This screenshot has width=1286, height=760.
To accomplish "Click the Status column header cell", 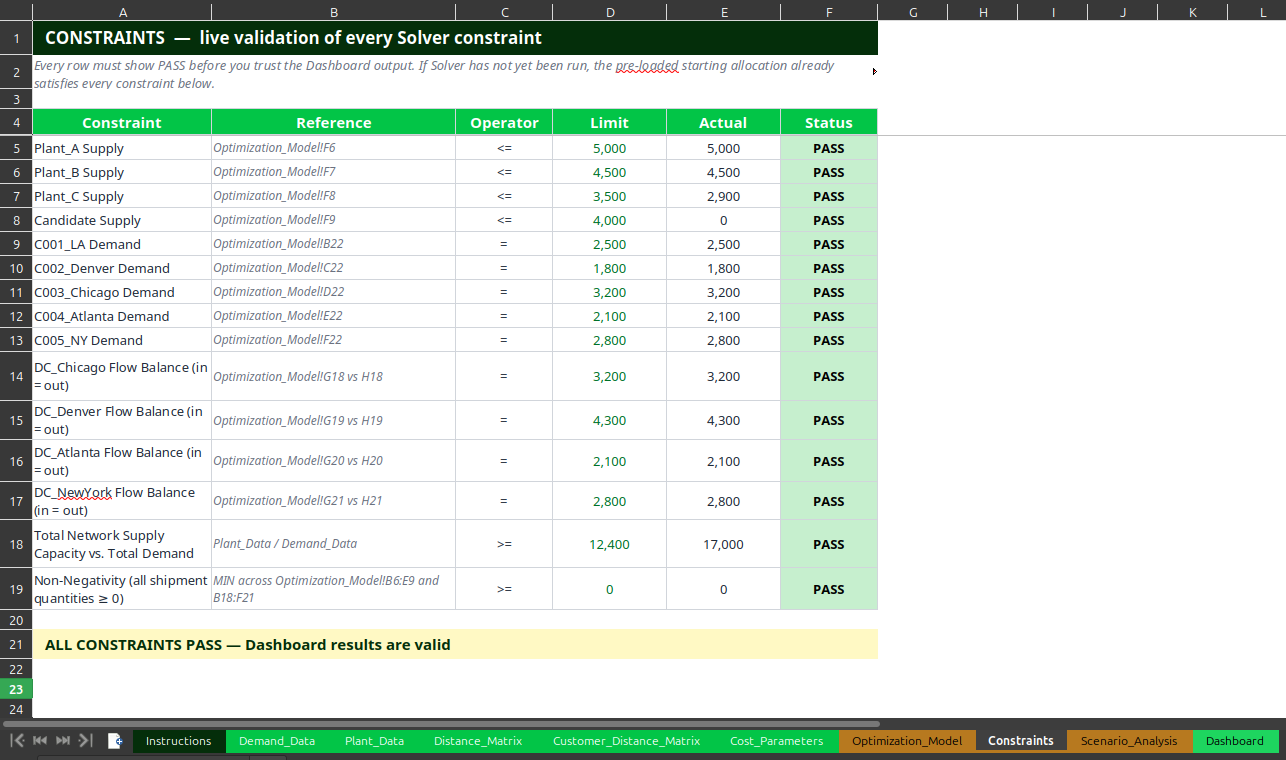I will [829, 123].
